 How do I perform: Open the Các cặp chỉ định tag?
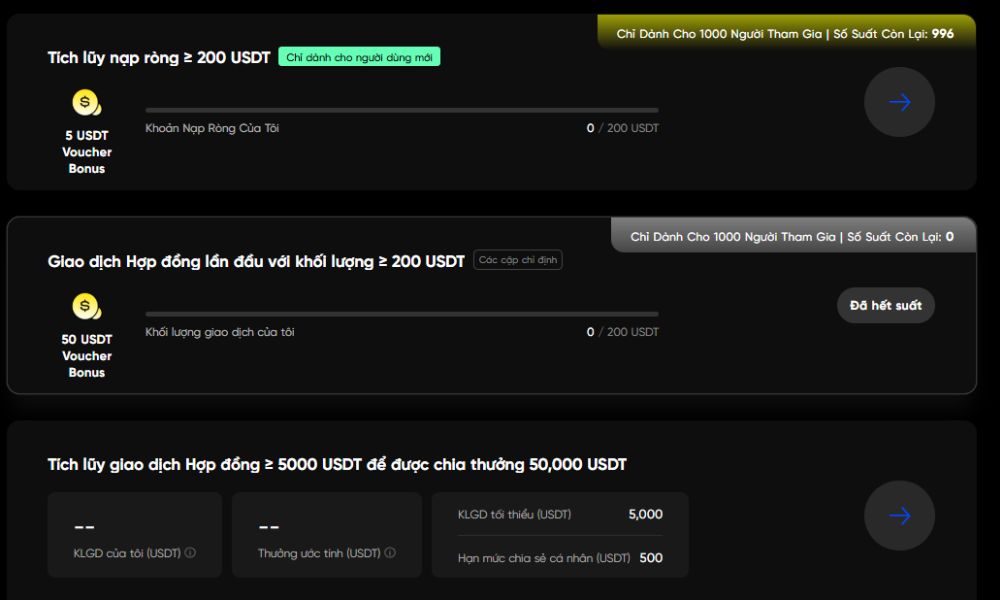pos(518,261)
